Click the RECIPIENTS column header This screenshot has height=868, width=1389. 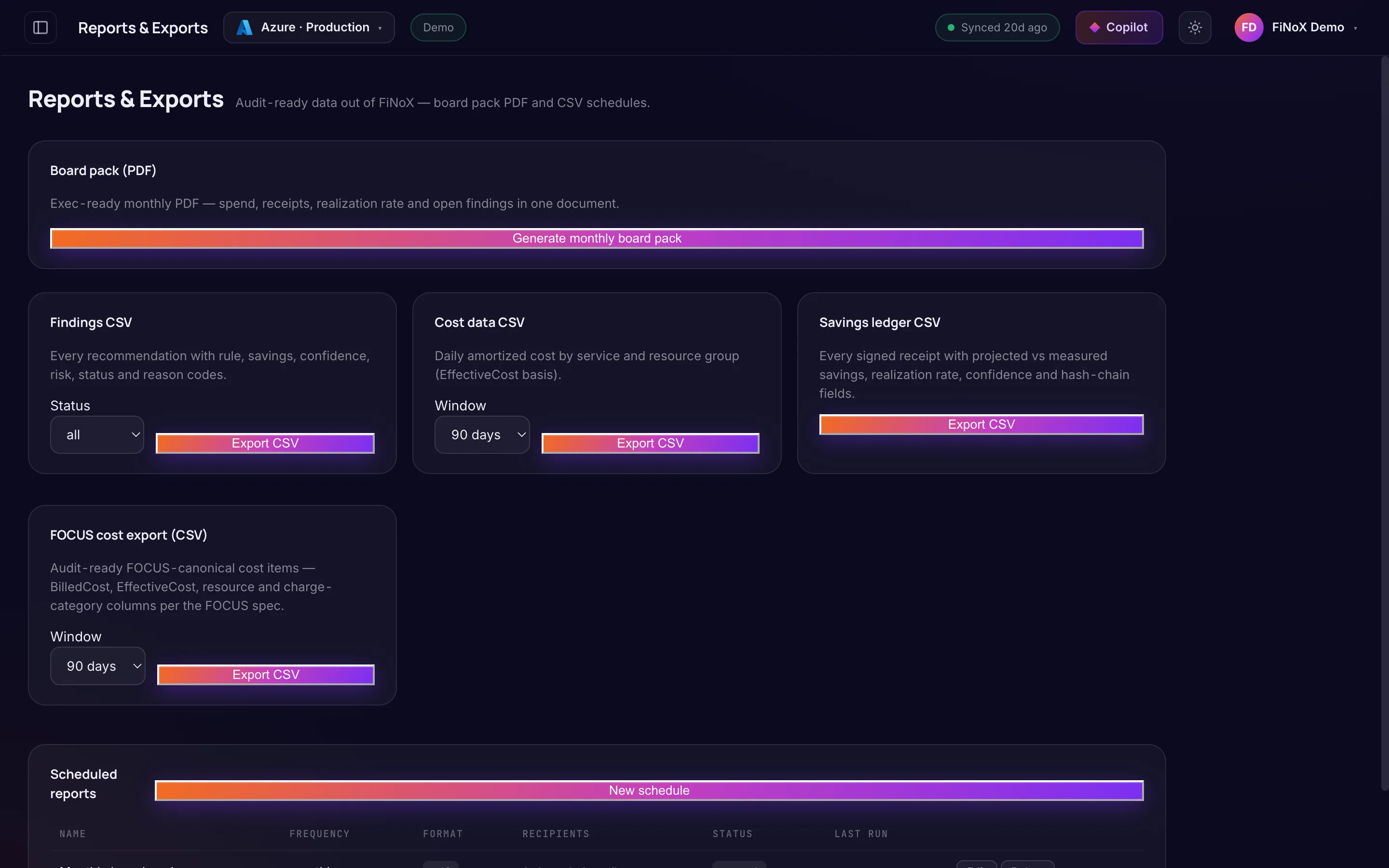click(x=556, y=834)
